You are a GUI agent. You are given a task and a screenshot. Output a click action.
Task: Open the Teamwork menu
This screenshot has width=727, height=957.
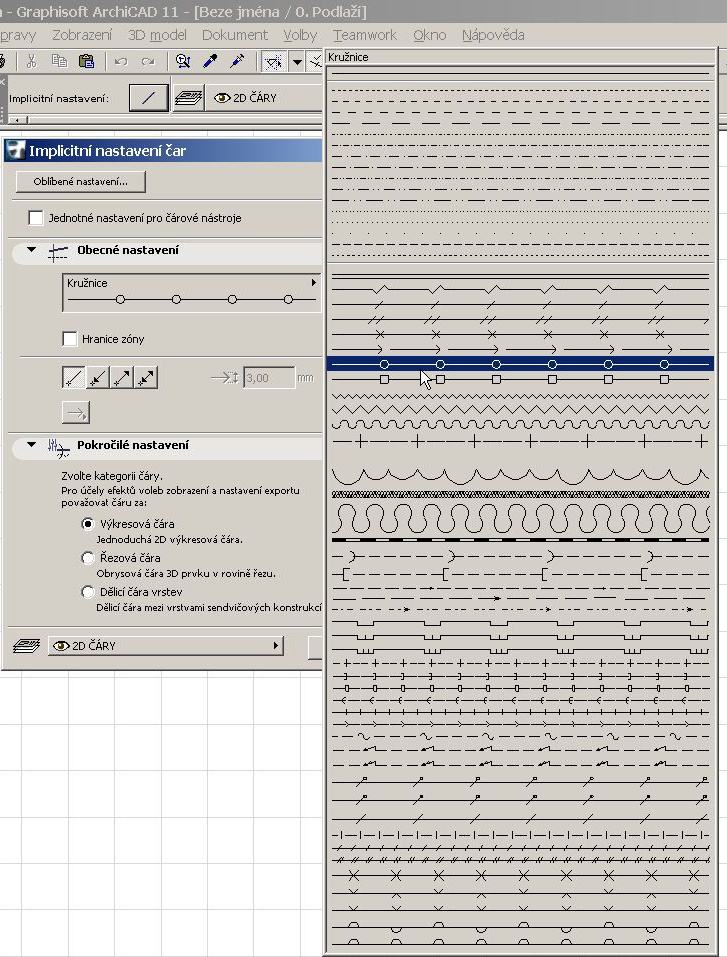pyautogui.click(x=365, y=35)
